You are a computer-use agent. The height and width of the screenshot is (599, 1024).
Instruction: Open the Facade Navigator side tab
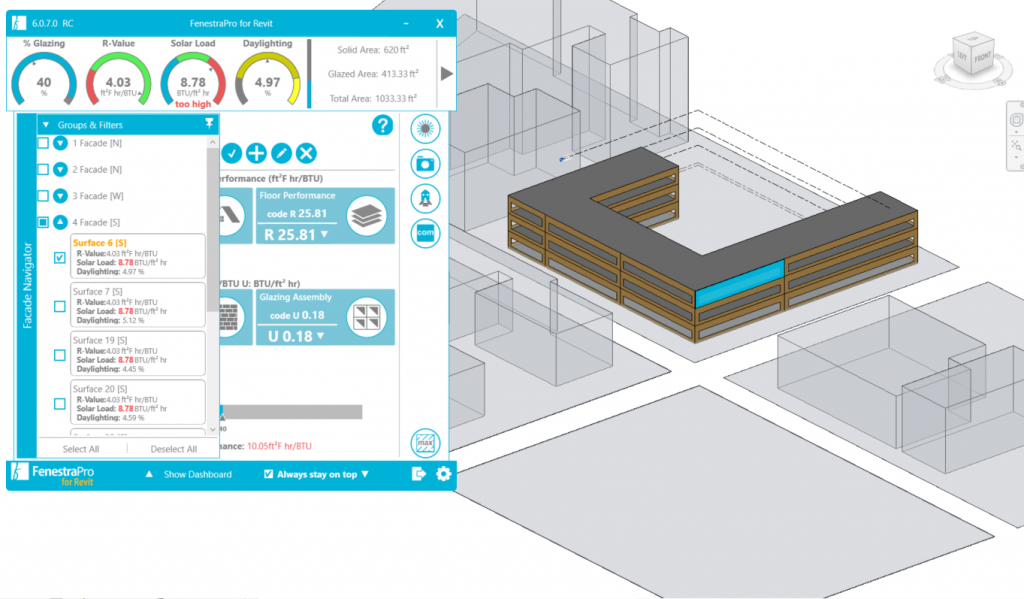click(27, 285)
